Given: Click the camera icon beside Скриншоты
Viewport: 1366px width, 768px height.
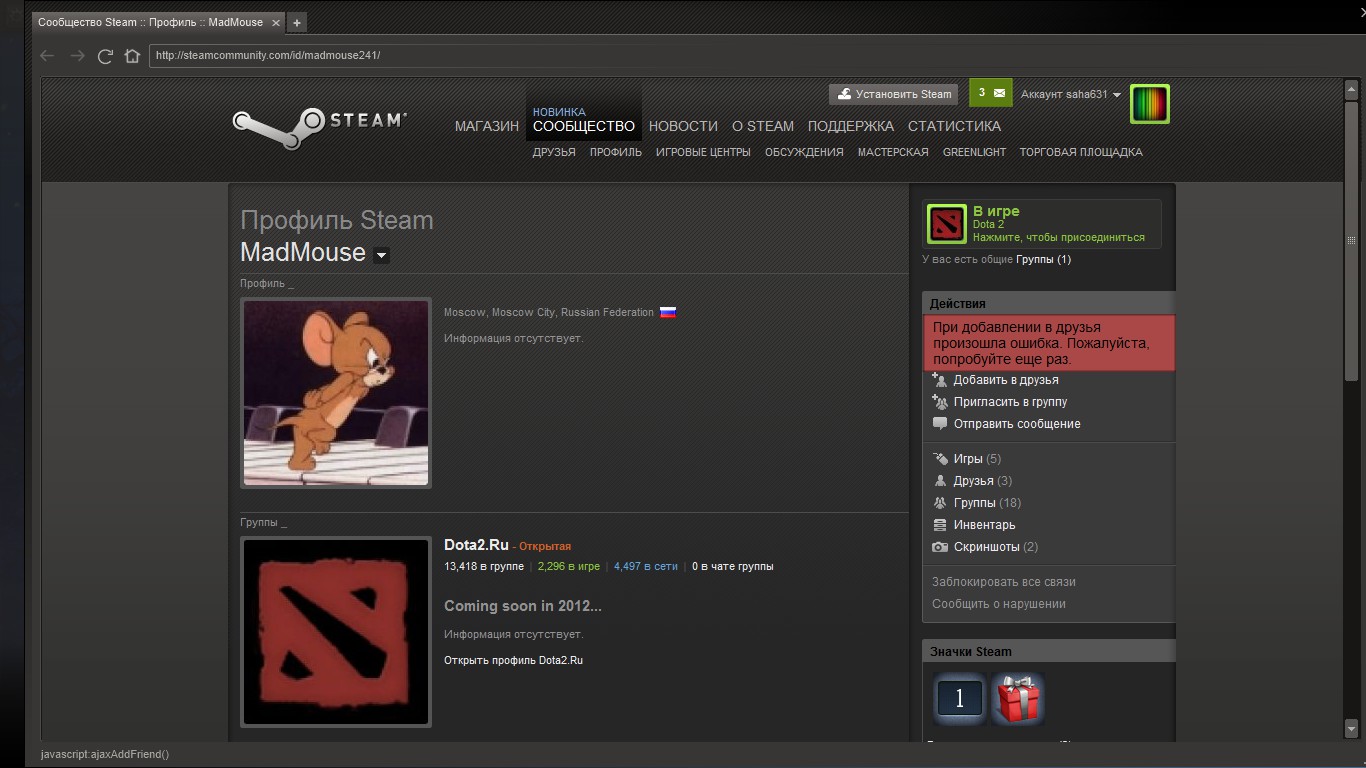Looking at the screenshot, I should point(939,547).
